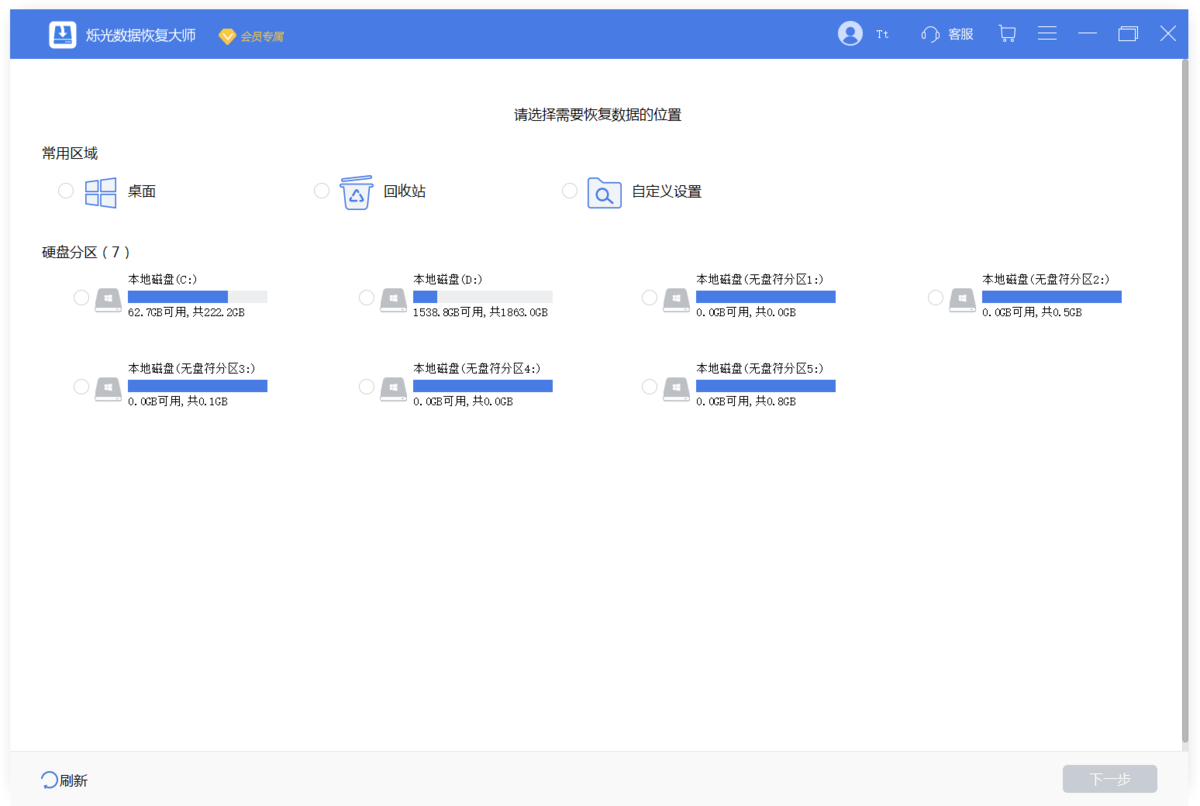Click the disk icon for 无盘符分区1

[x=676, y=299]
